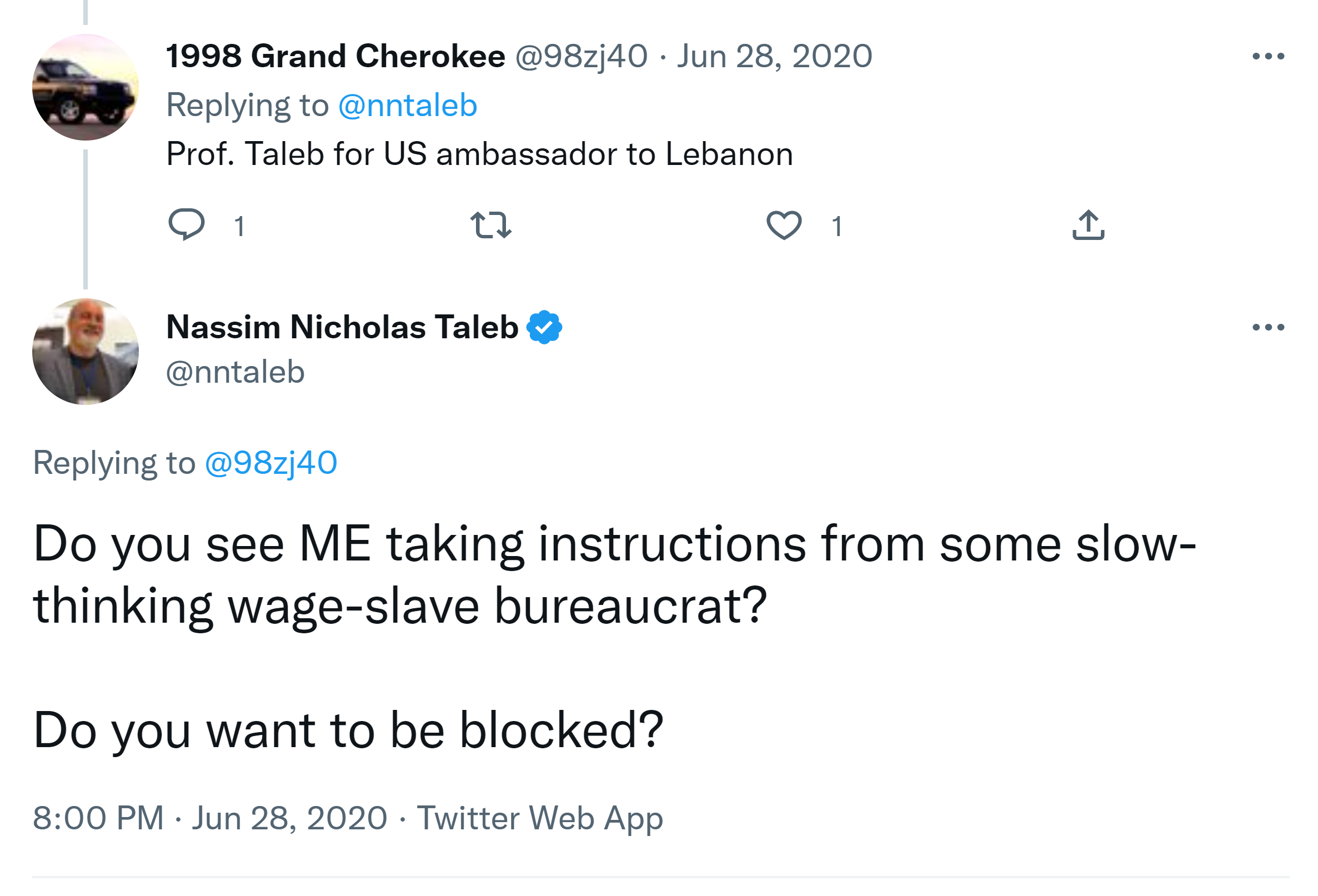Click the reply count '1' beside the comment icon

[239, 226]
